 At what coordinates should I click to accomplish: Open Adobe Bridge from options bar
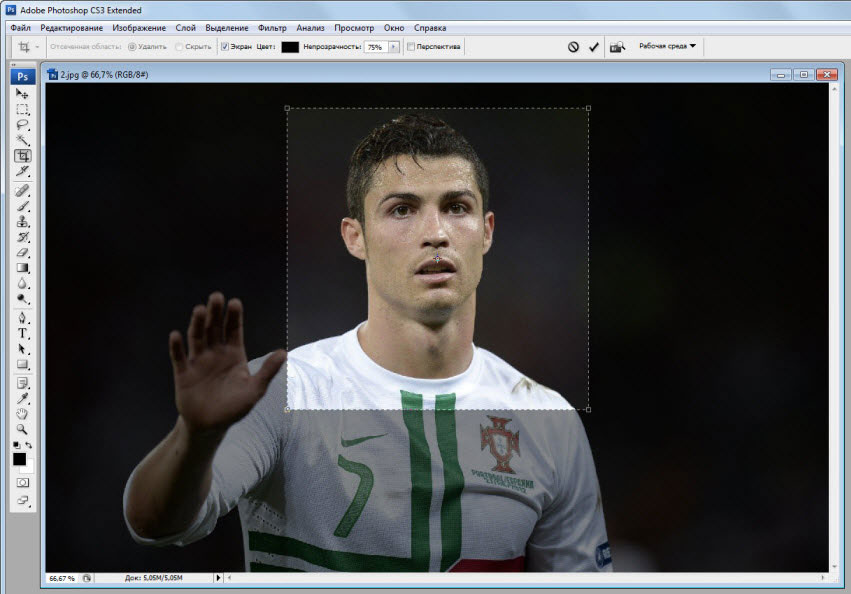(618, 47)
